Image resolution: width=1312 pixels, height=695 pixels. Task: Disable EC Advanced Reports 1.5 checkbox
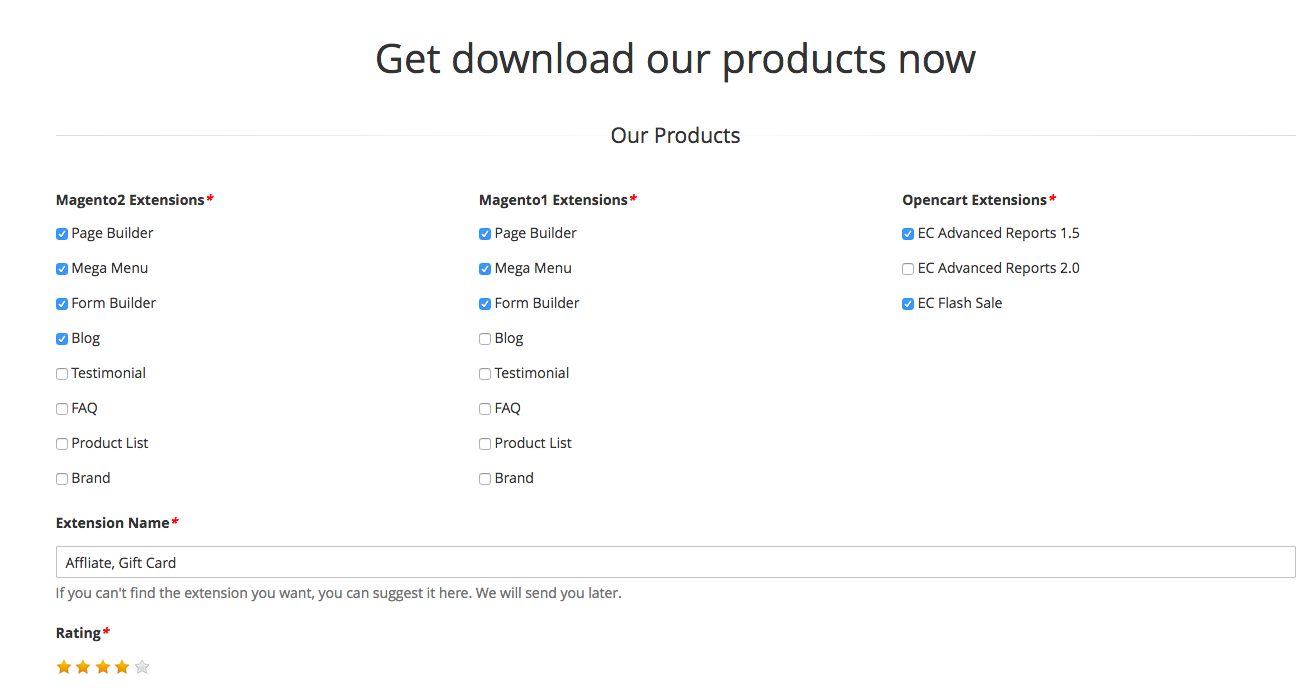coord(908,234)
